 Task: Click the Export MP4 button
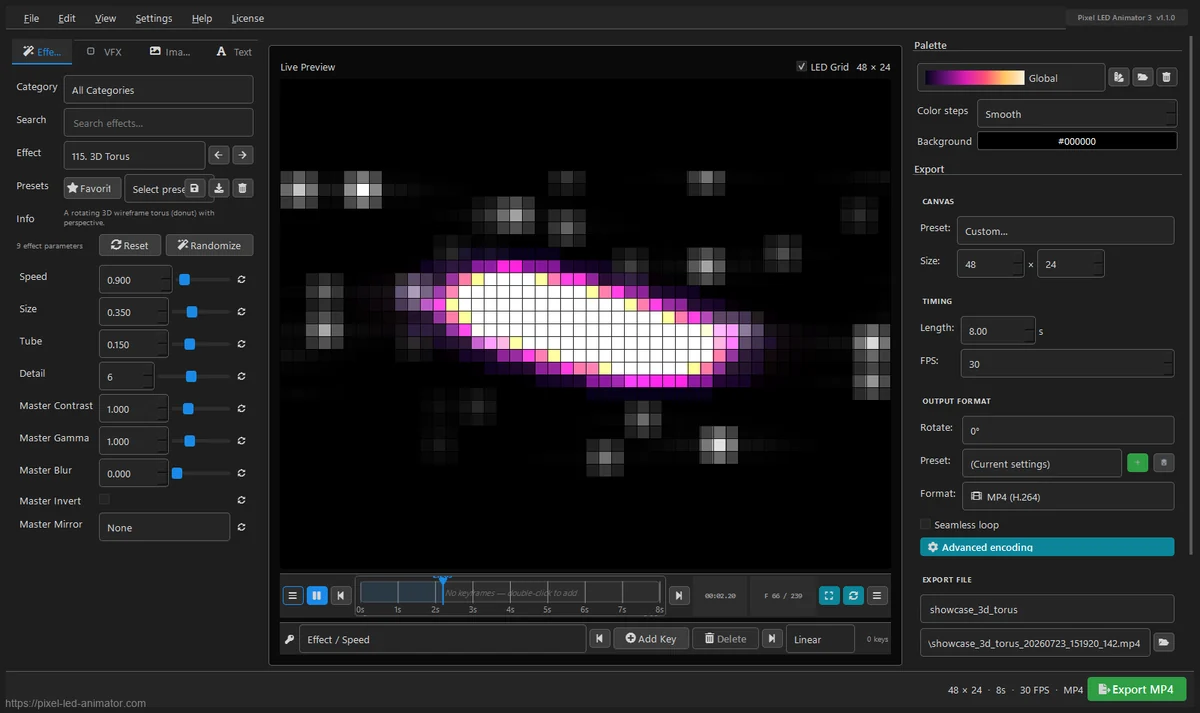[1136, 689]
